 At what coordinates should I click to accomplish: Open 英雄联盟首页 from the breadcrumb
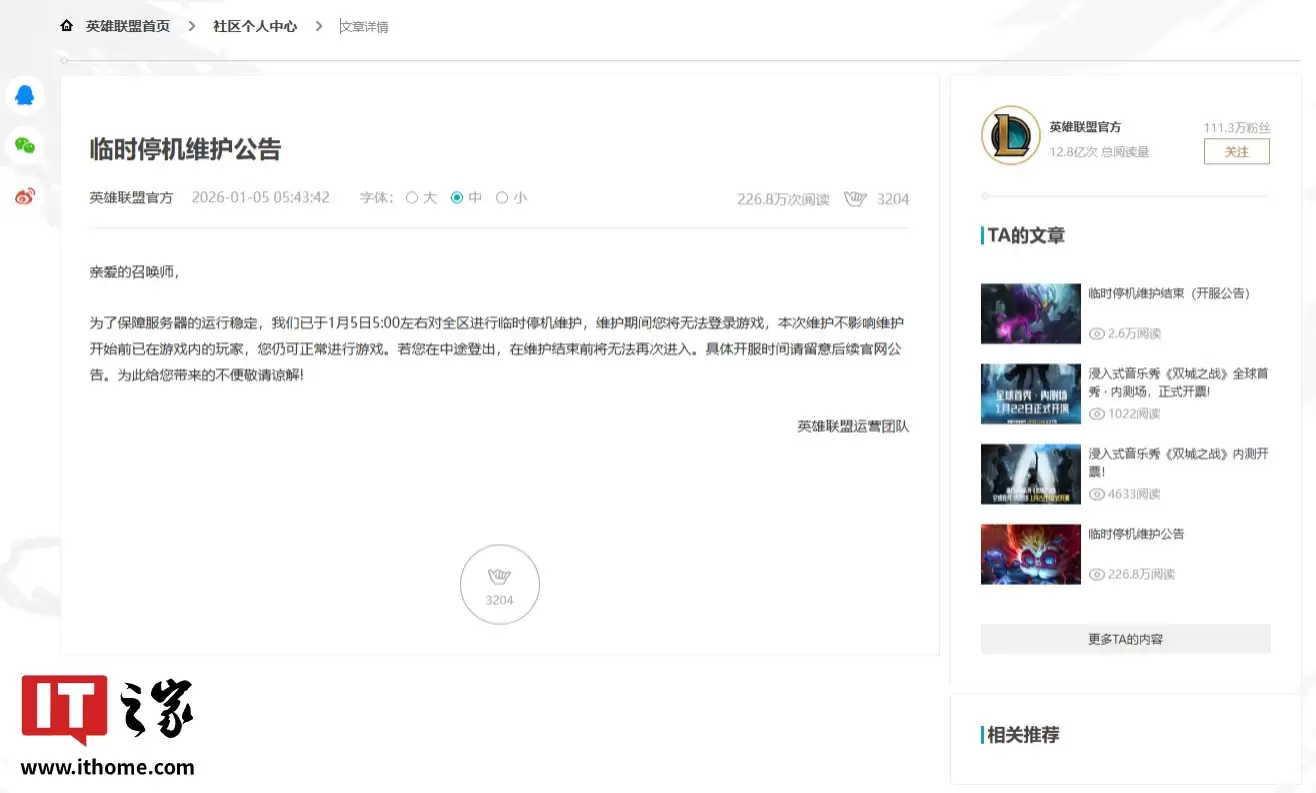click(129, 25)
